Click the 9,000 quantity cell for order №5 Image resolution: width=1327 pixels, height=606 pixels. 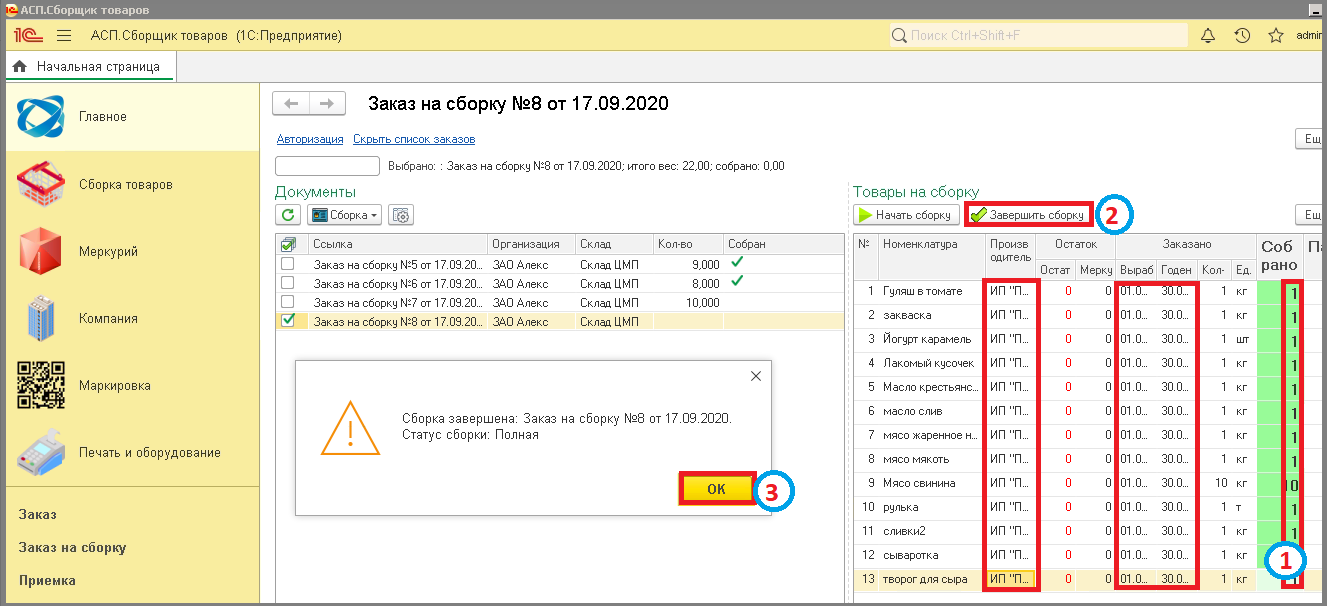(x=688, y=264)
